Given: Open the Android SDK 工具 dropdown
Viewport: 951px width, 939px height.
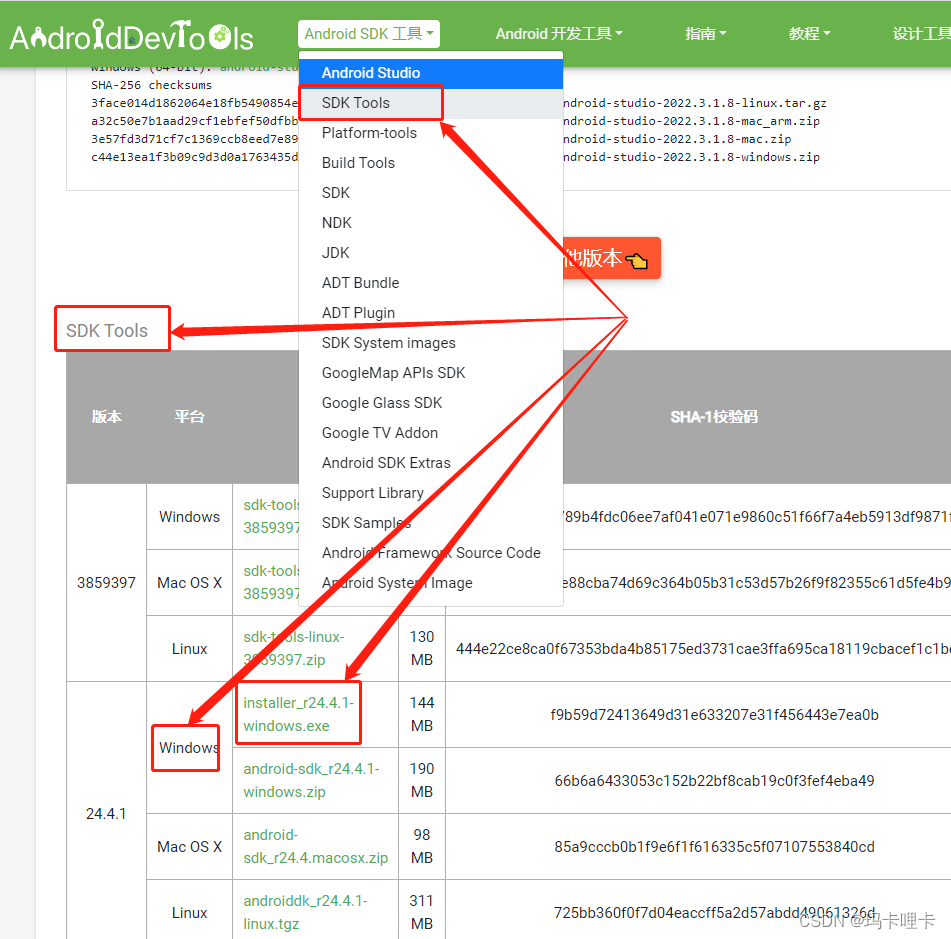Looking at the screenshot, I should [369, 34].
